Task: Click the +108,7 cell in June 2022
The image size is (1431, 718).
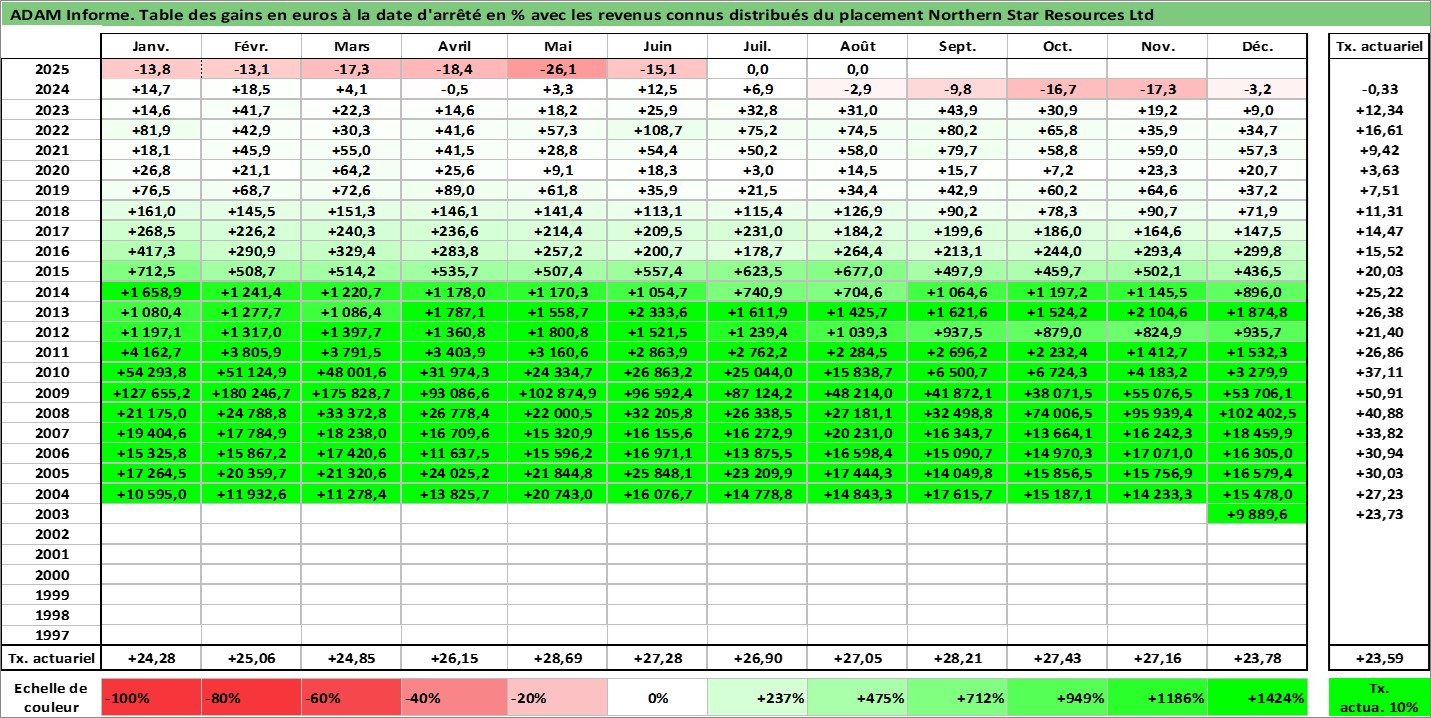Action: (658, 130)
